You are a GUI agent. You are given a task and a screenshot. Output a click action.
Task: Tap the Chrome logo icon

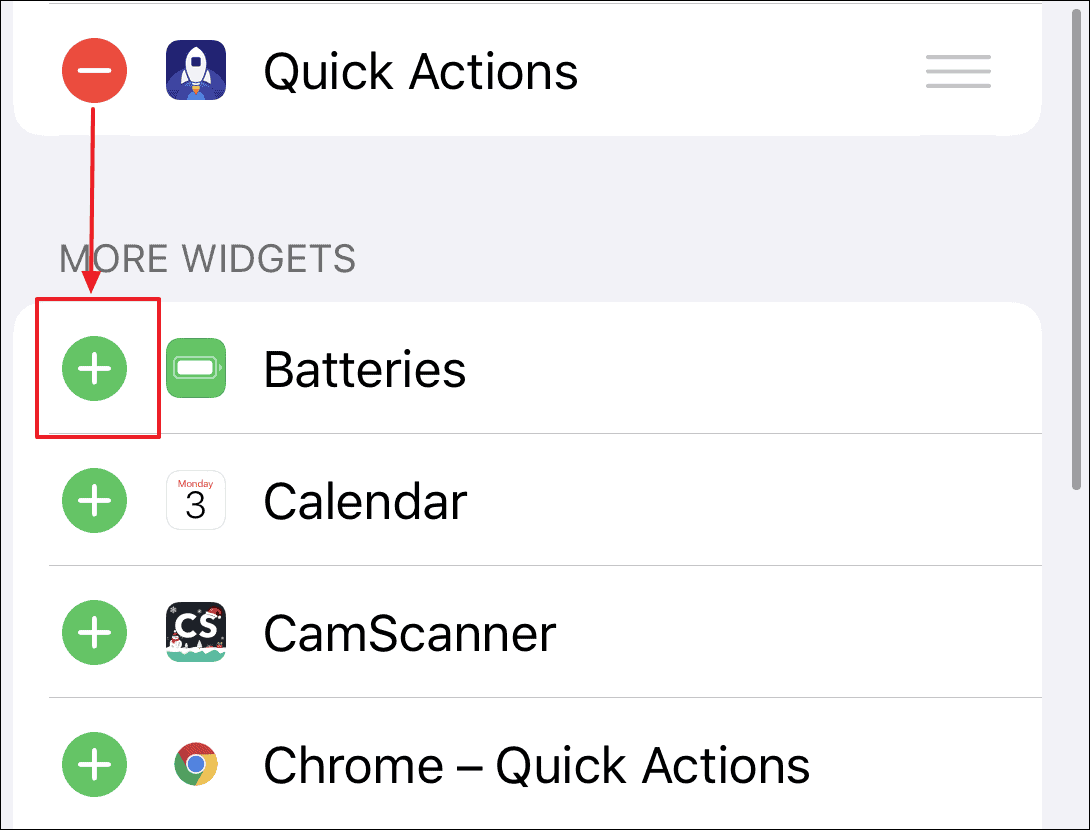[196, 766]
